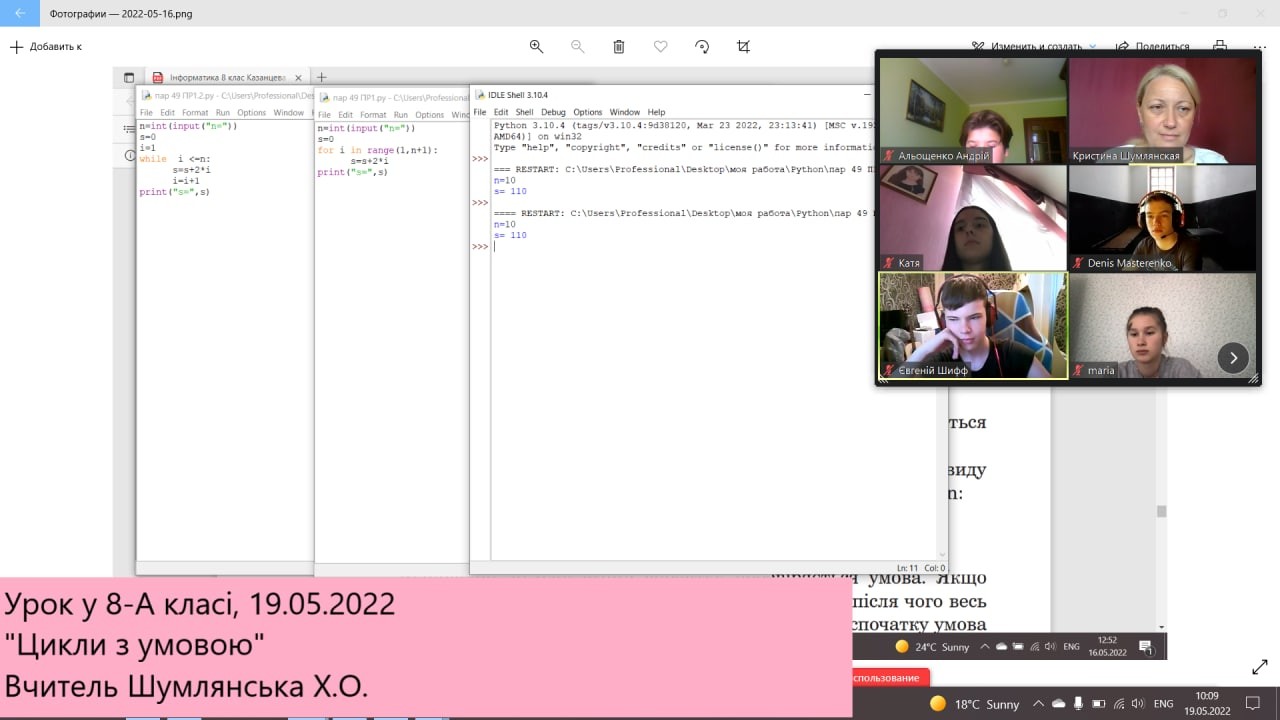Click the rotate image icon
The image size is (1280, 720).
pos(702,46)
